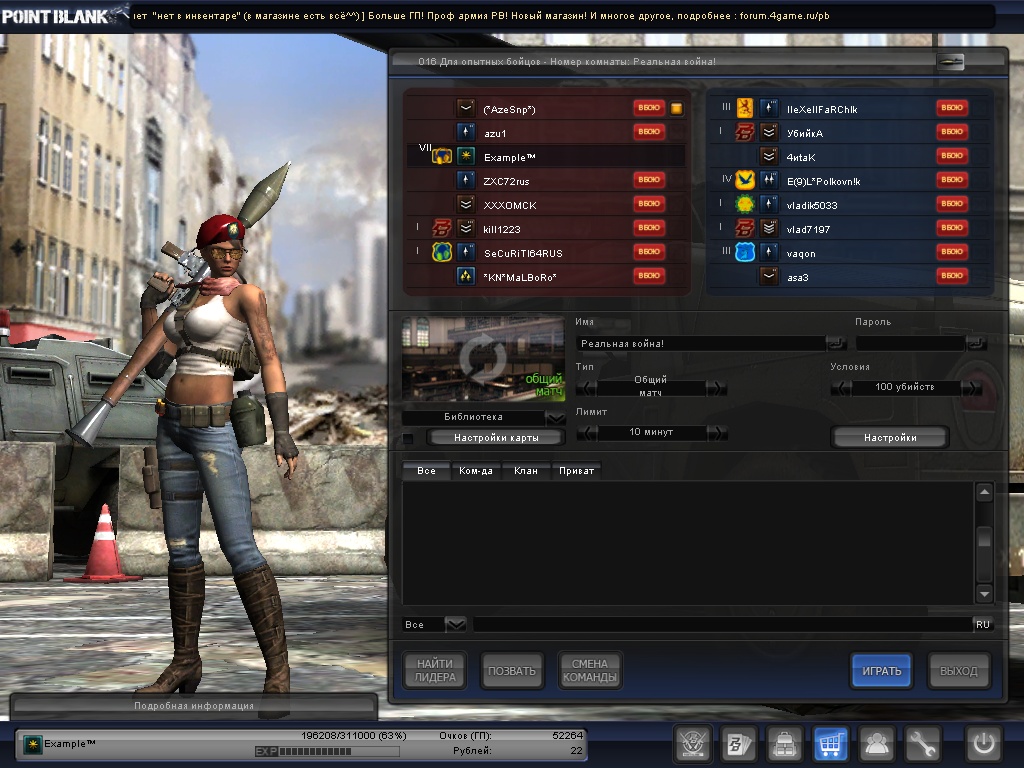
Task: Decrease the 10 минут time limit
Action: pyautogui.click(x=587, y=433)
